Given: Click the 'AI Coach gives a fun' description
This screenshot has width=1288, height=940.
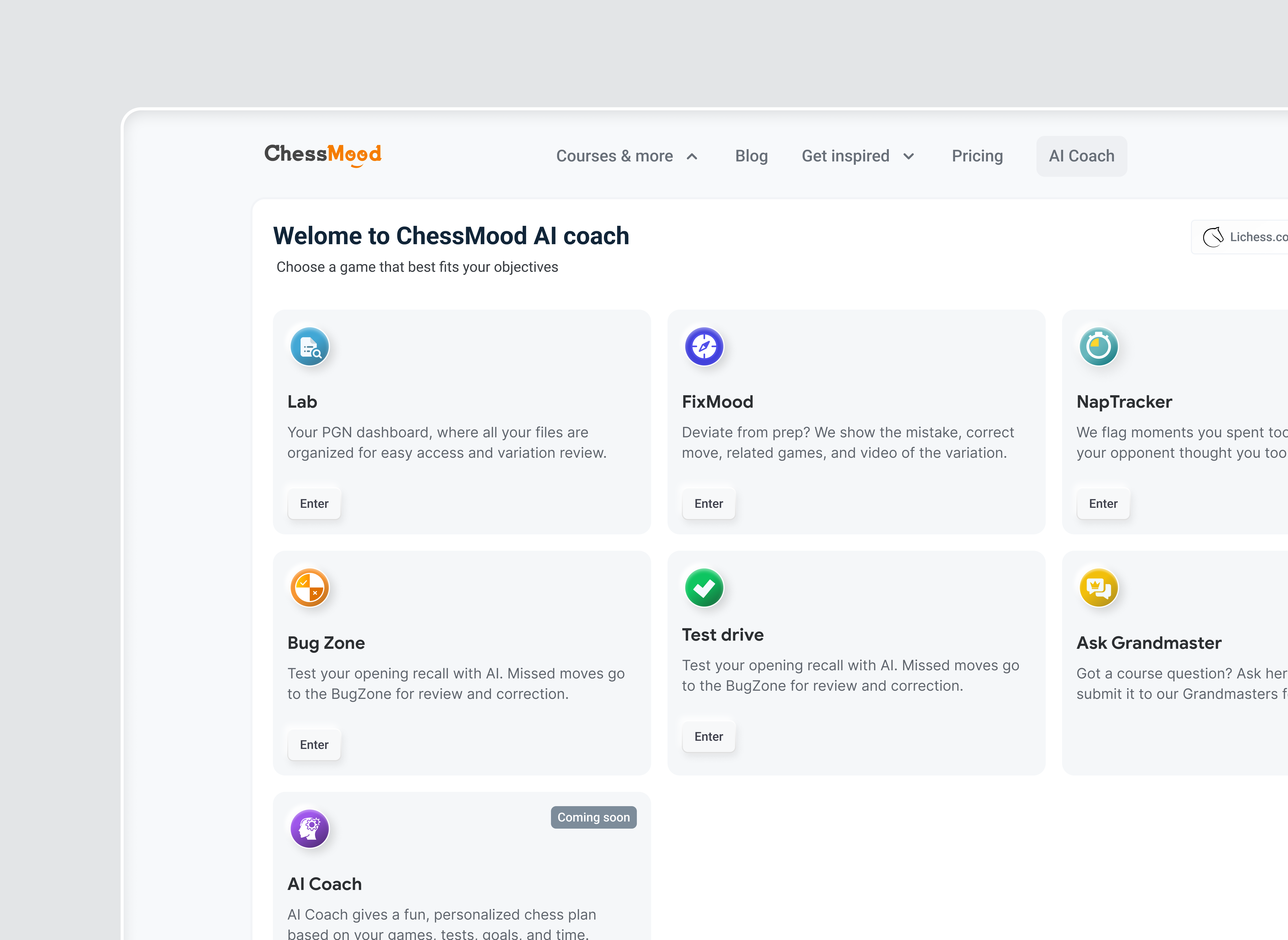Looking at the screenshot, I should [442, 923].
